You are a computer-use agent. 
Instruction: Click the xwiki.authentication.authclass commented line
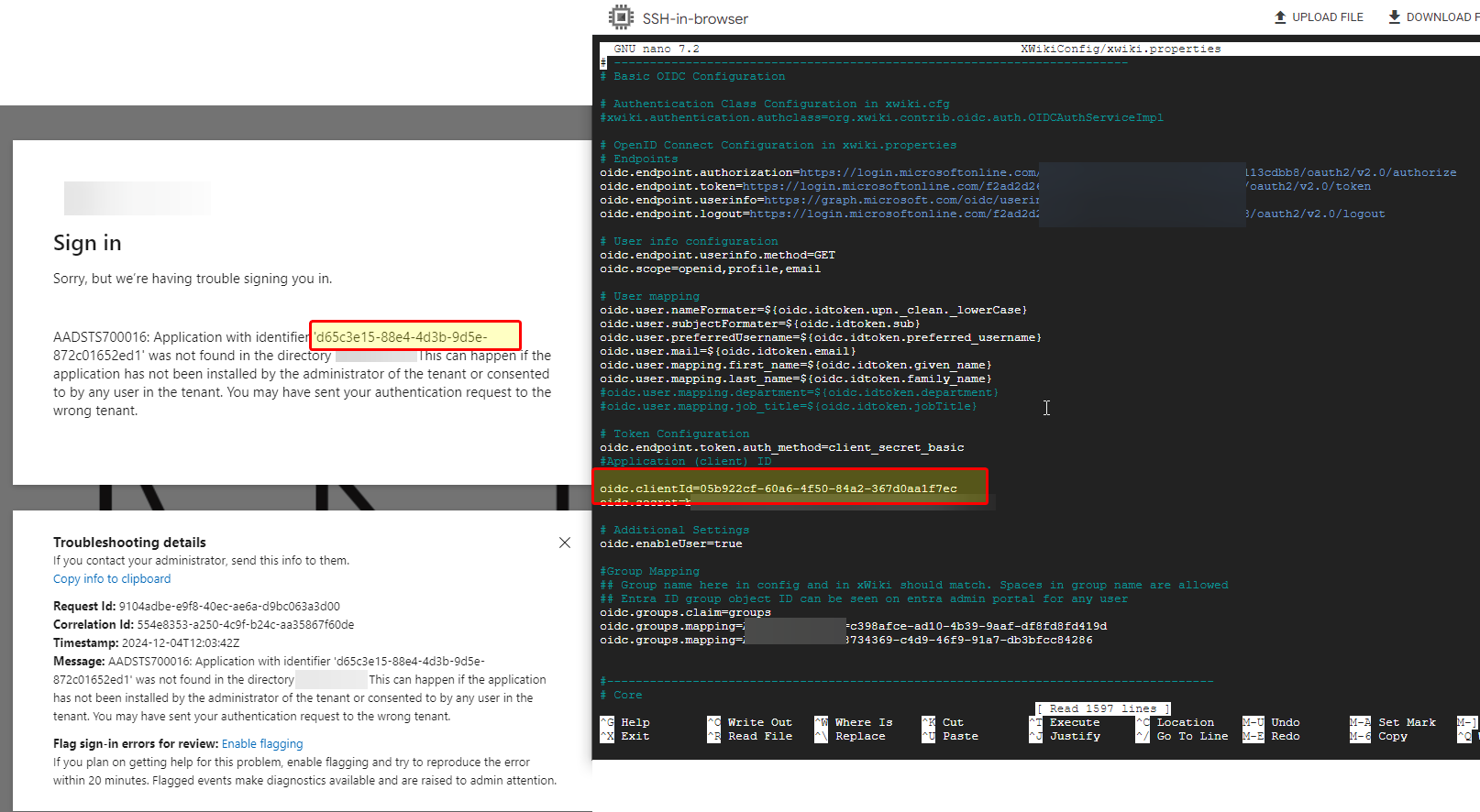[881, 117]
